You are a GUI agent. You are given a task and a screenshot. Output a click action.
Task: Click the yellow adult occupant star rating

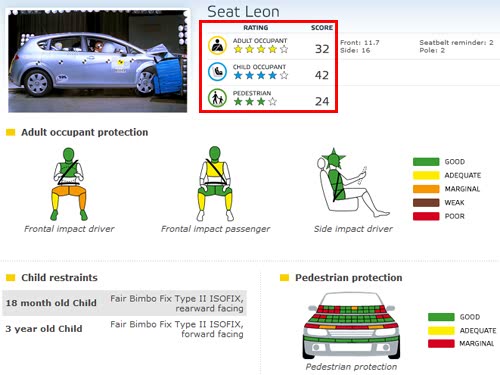coord(261,49)
